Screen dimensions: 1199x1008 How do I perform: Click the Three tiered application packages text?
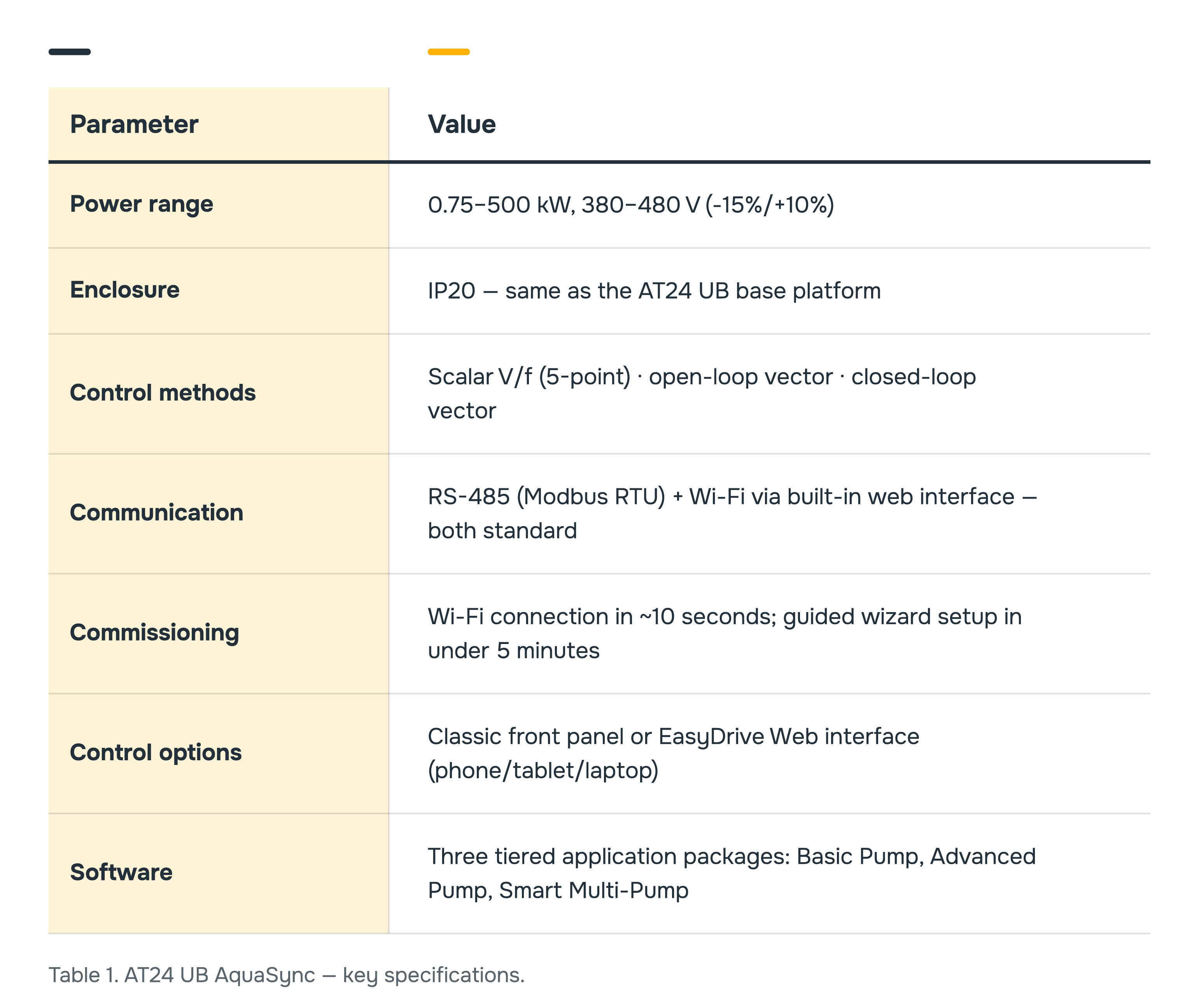tap(732, 874)
